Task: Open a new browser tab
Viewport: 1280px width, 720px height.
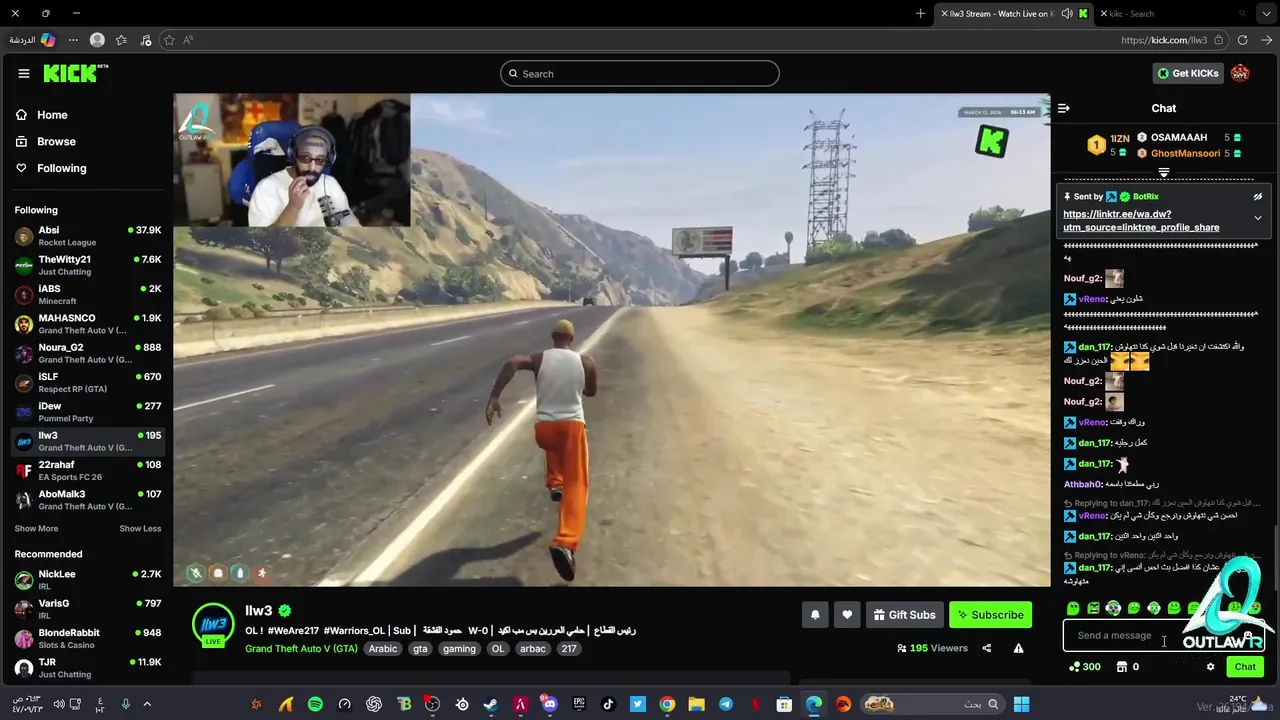Action: (x=920, y=14)
